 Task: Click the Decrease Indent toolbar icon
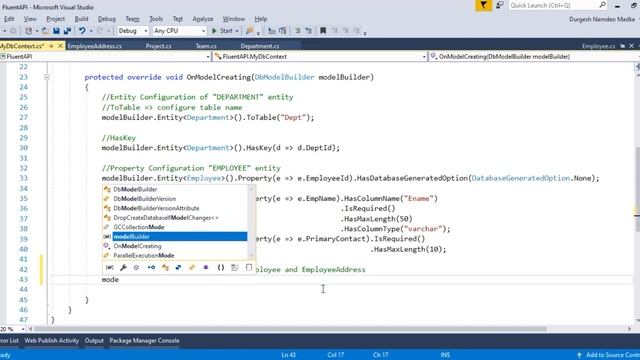coord(271,31)
